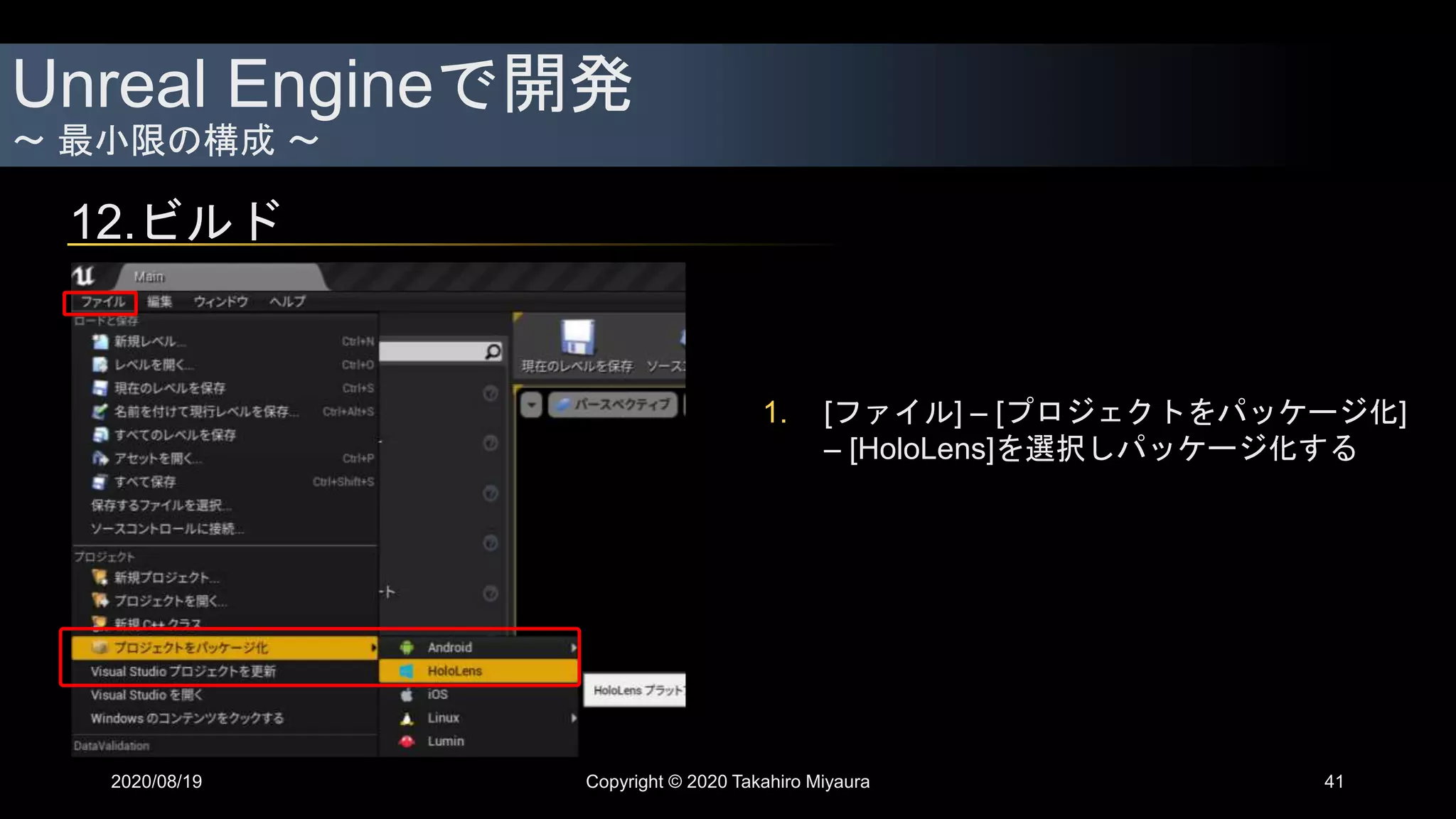Click the すべて保存 icon
Screen dimensions: 1456x819
point(100,482)
